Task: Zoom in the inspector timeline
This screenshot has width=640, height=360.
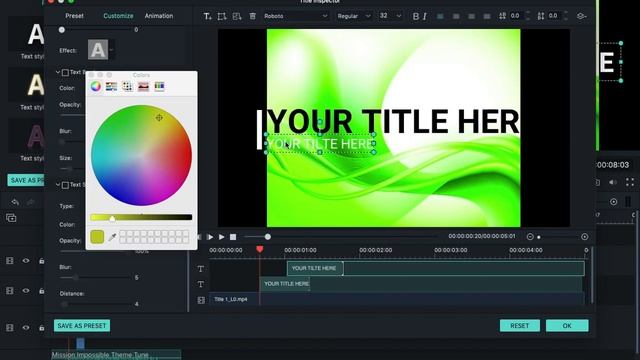Action: [585, 237]
